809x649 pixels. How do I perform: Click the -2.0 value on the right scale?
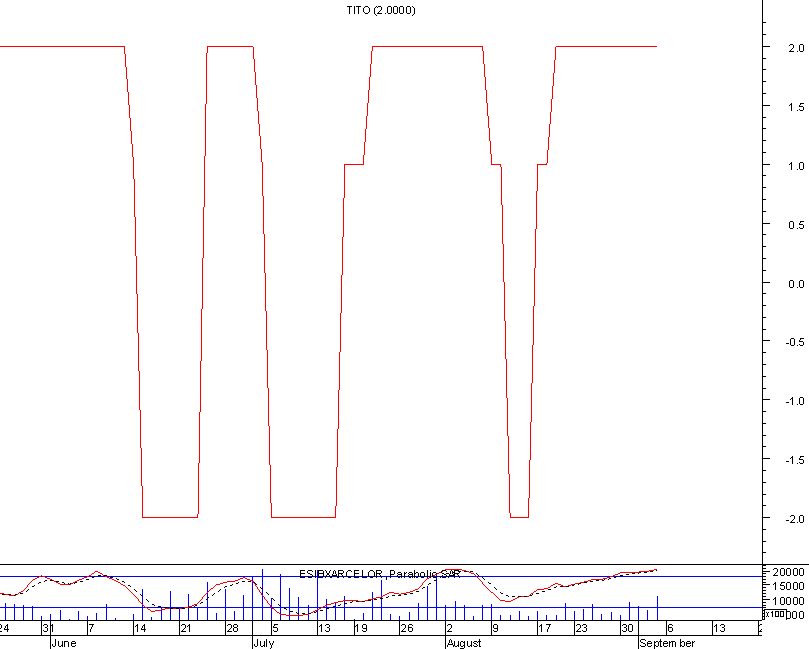(797, 518)
